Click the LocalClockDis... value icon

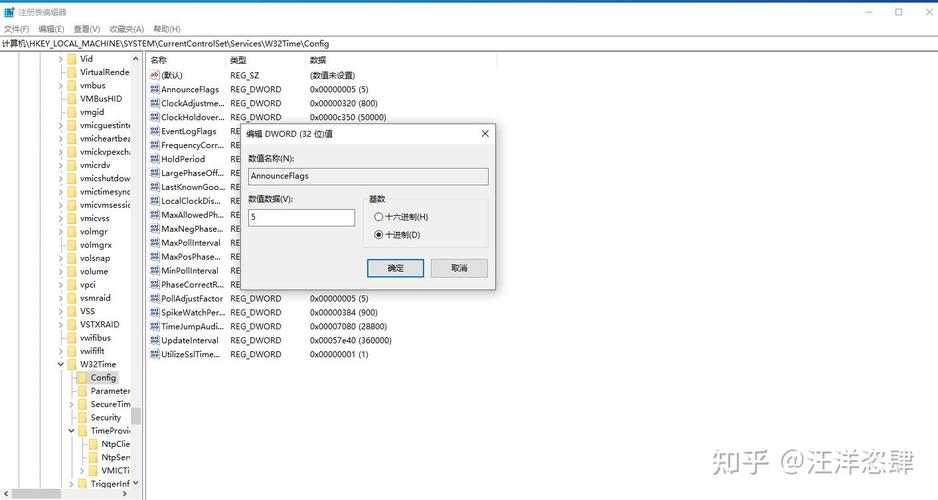154,201
